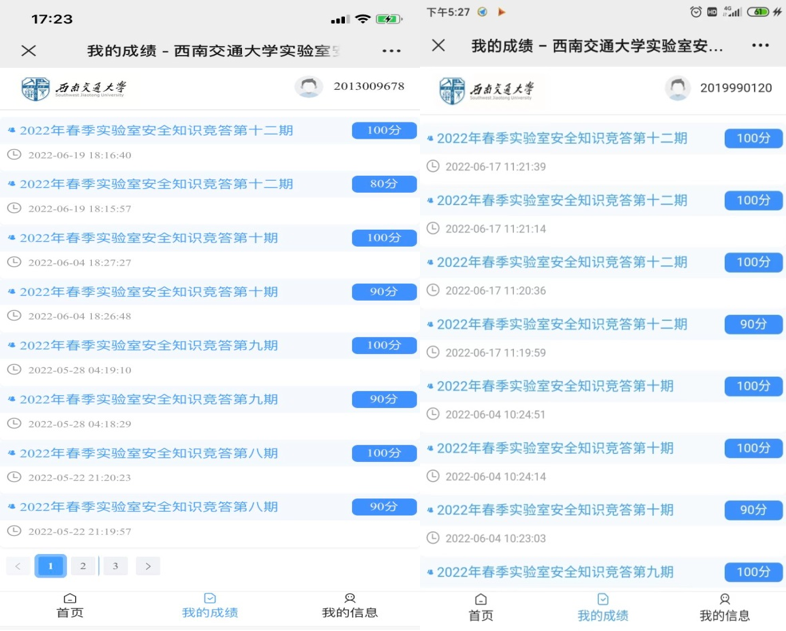The height and width of the screenshot is (631, 786).
Task: Click the 80分 score badge
Action: (x=384, y=184)
